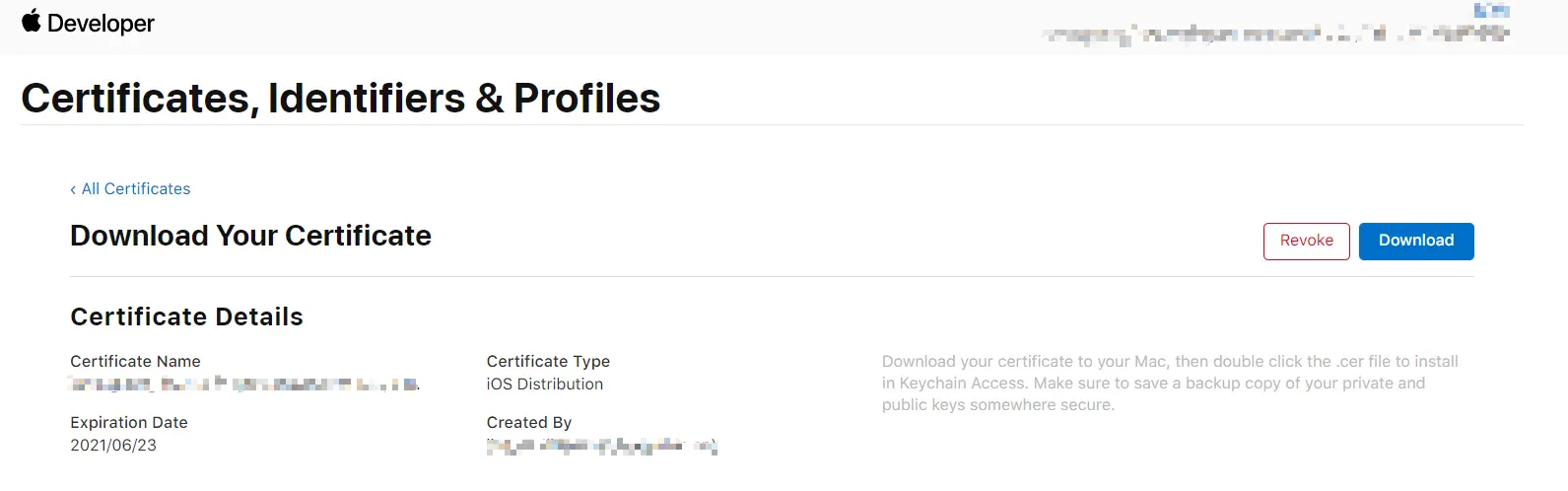Select the iOS Distribution type value
Image resolution: width=1568 pixels, height=491 pixels.
pyautogui.click(x=544, y=385)
